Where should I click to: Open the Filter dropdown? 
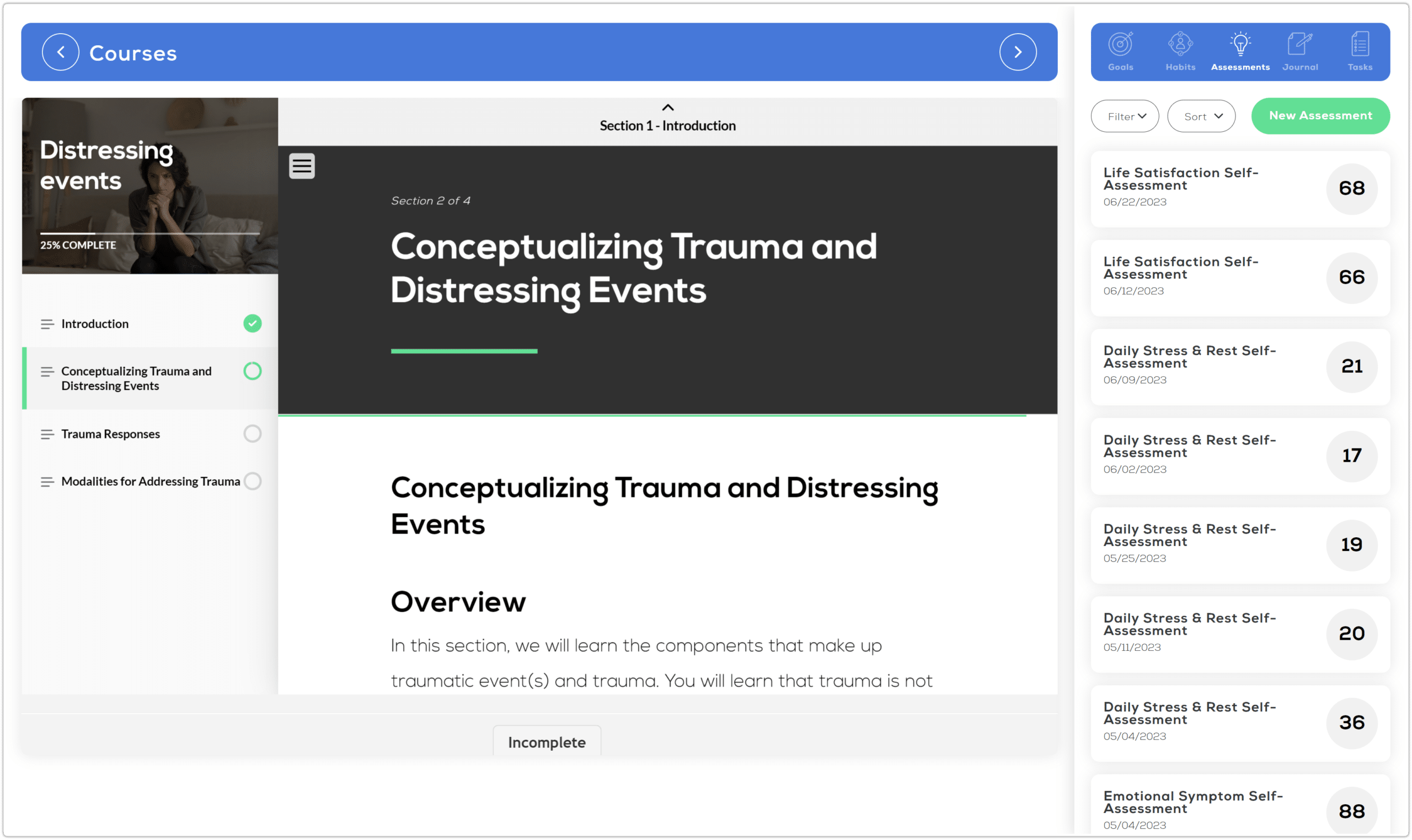[x=1125, y=116]
